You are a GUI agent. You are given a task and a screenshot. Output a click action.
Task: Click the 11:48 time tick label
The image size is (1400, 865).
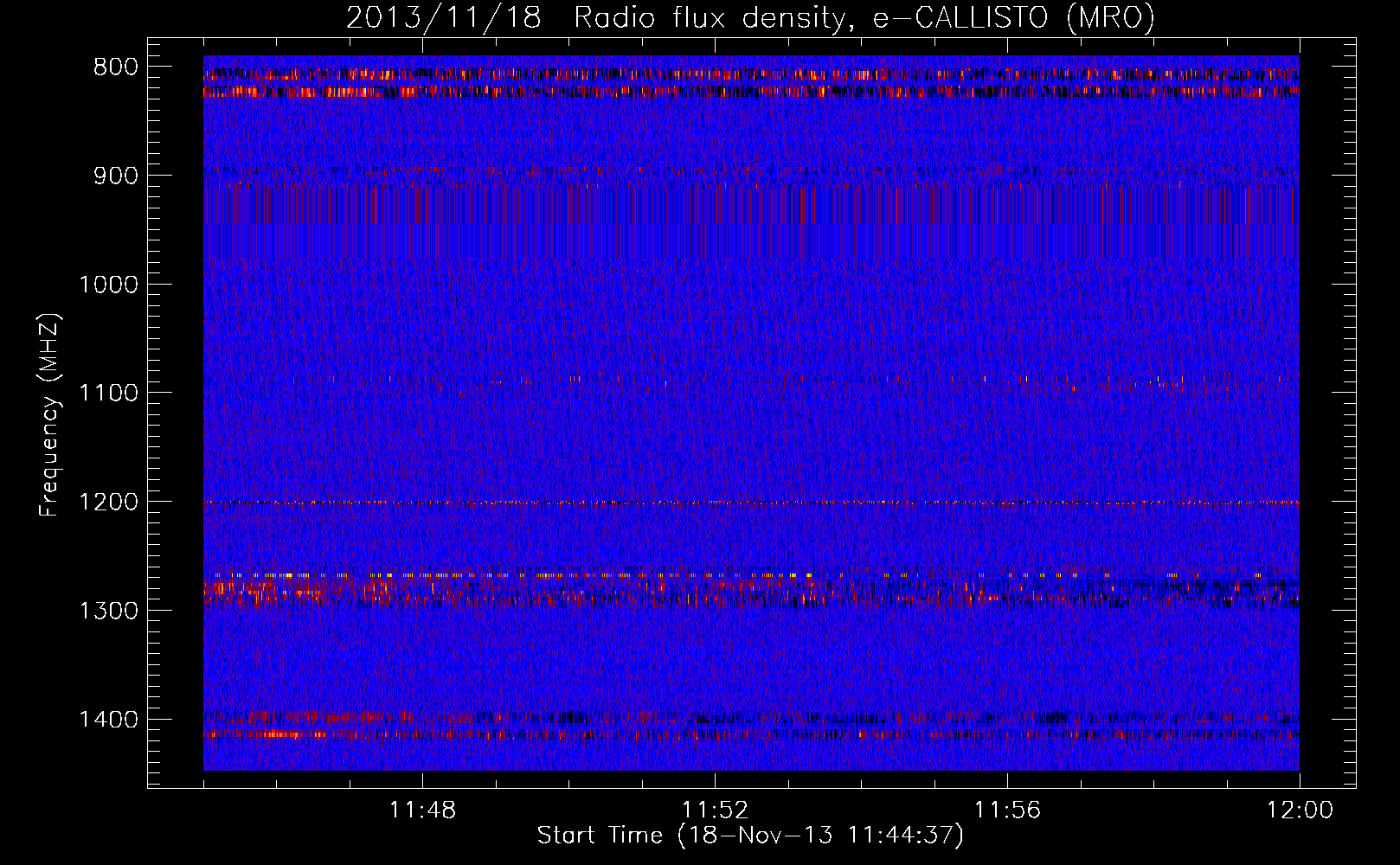coord(422,811)
